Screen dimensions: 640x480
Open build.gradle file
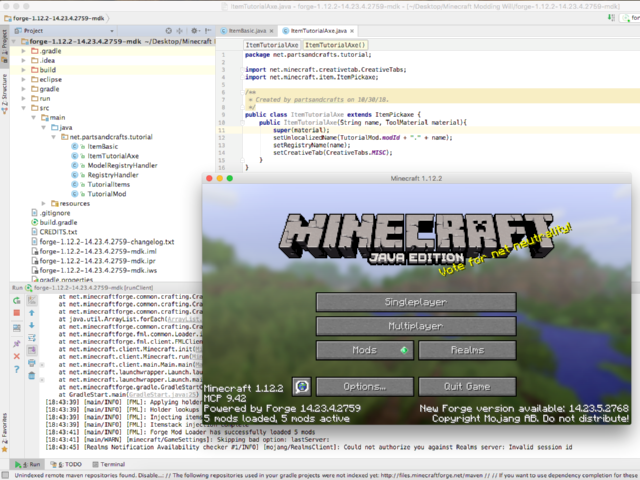point(58,222)
